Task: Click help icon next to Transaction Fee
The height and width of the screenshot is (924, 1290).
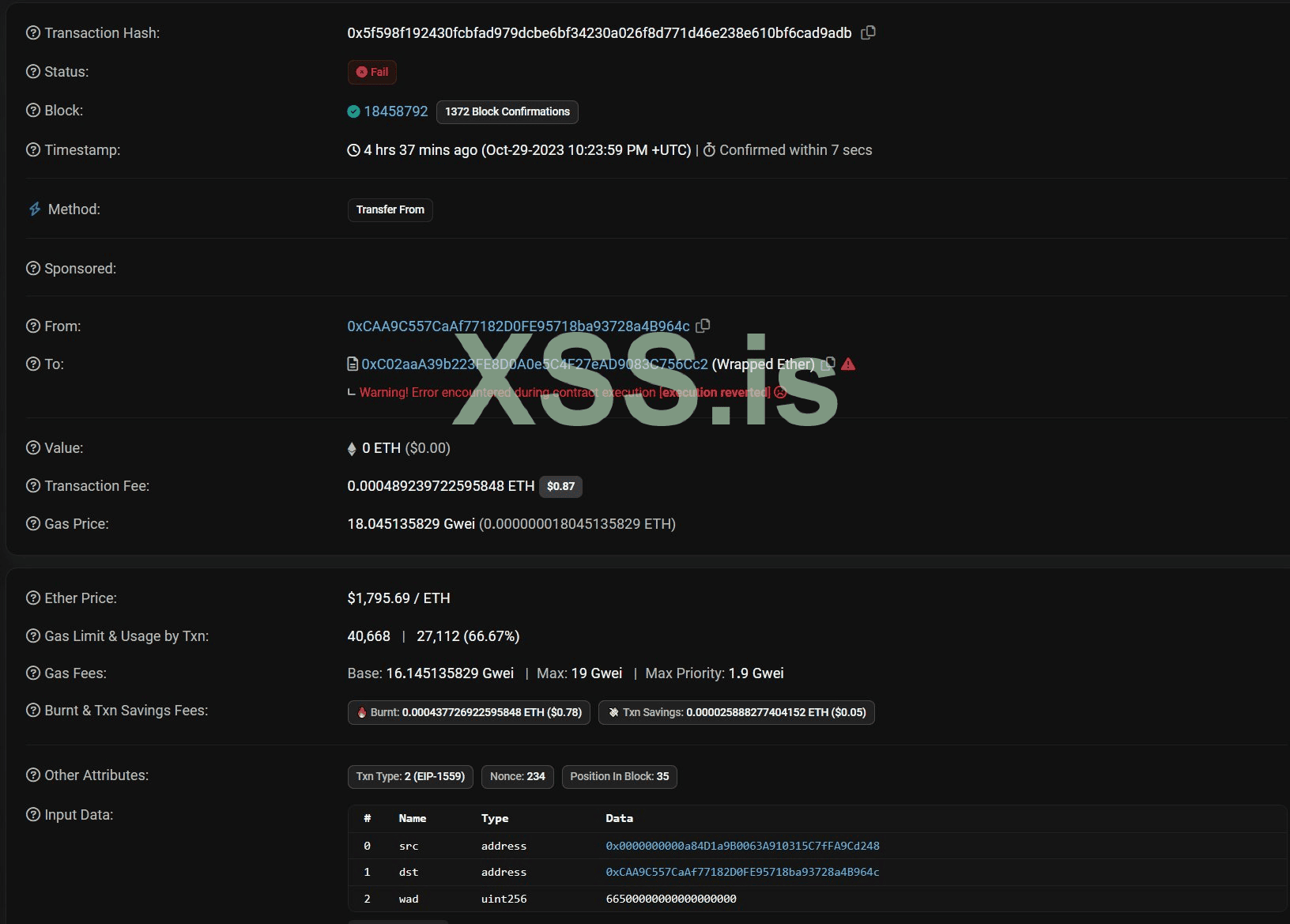Action: [x=33, y=486]
